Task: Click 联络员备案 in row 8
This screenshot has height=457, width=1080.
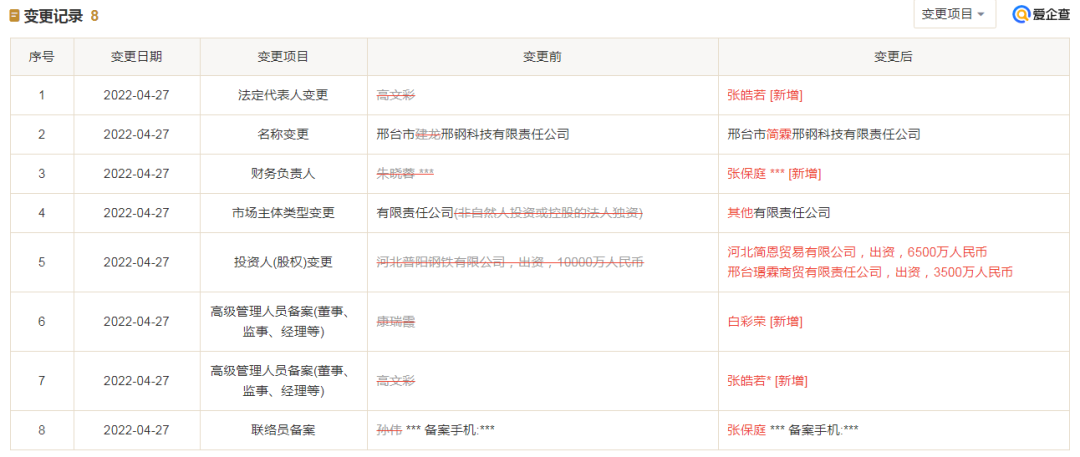Action: [x=283, y=430]
